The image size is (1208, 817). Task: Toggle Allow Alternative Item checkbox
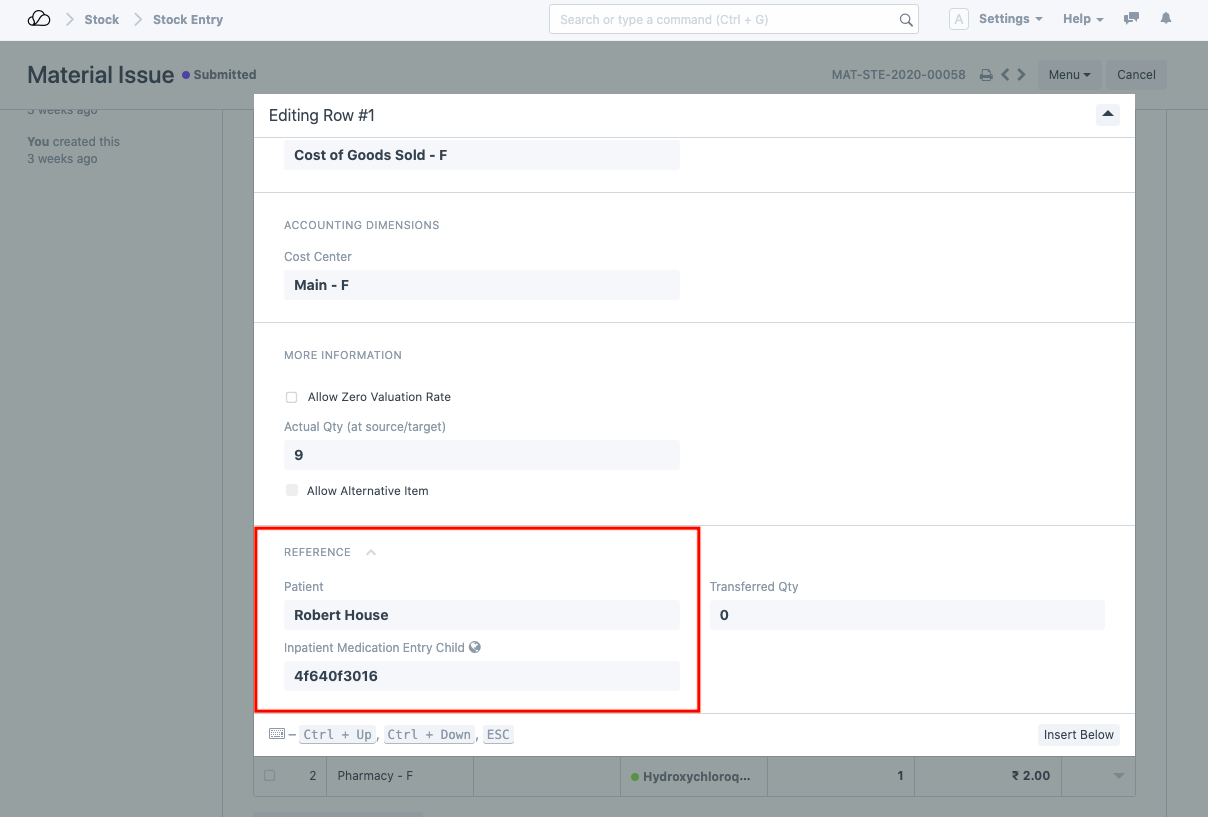pos(292,491)
